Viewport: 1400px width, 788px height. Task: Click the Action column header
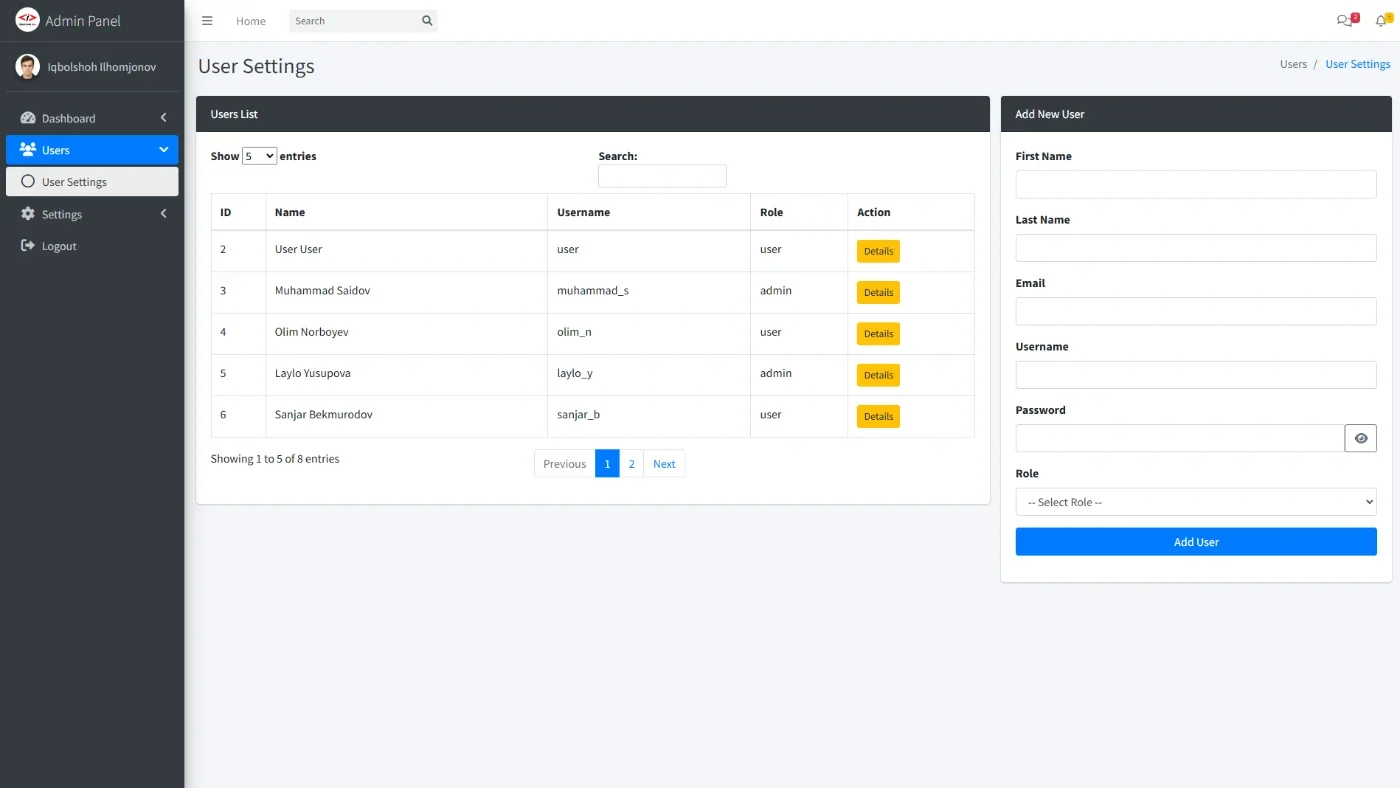911,212
